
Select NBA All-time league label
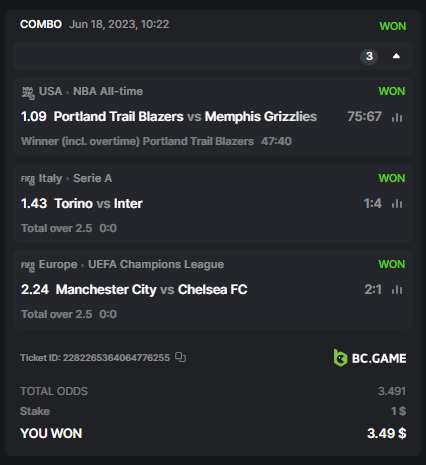coord(108,91)
